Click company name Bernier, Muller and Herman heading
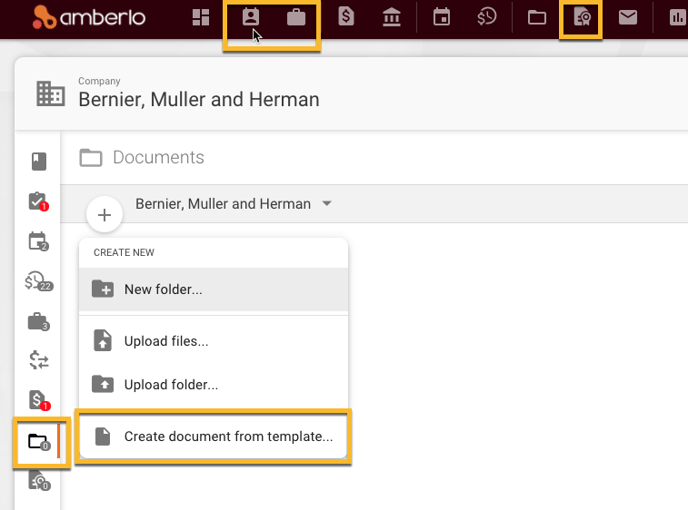The width and height of the screenshot is (688, 510). point(199,99)
